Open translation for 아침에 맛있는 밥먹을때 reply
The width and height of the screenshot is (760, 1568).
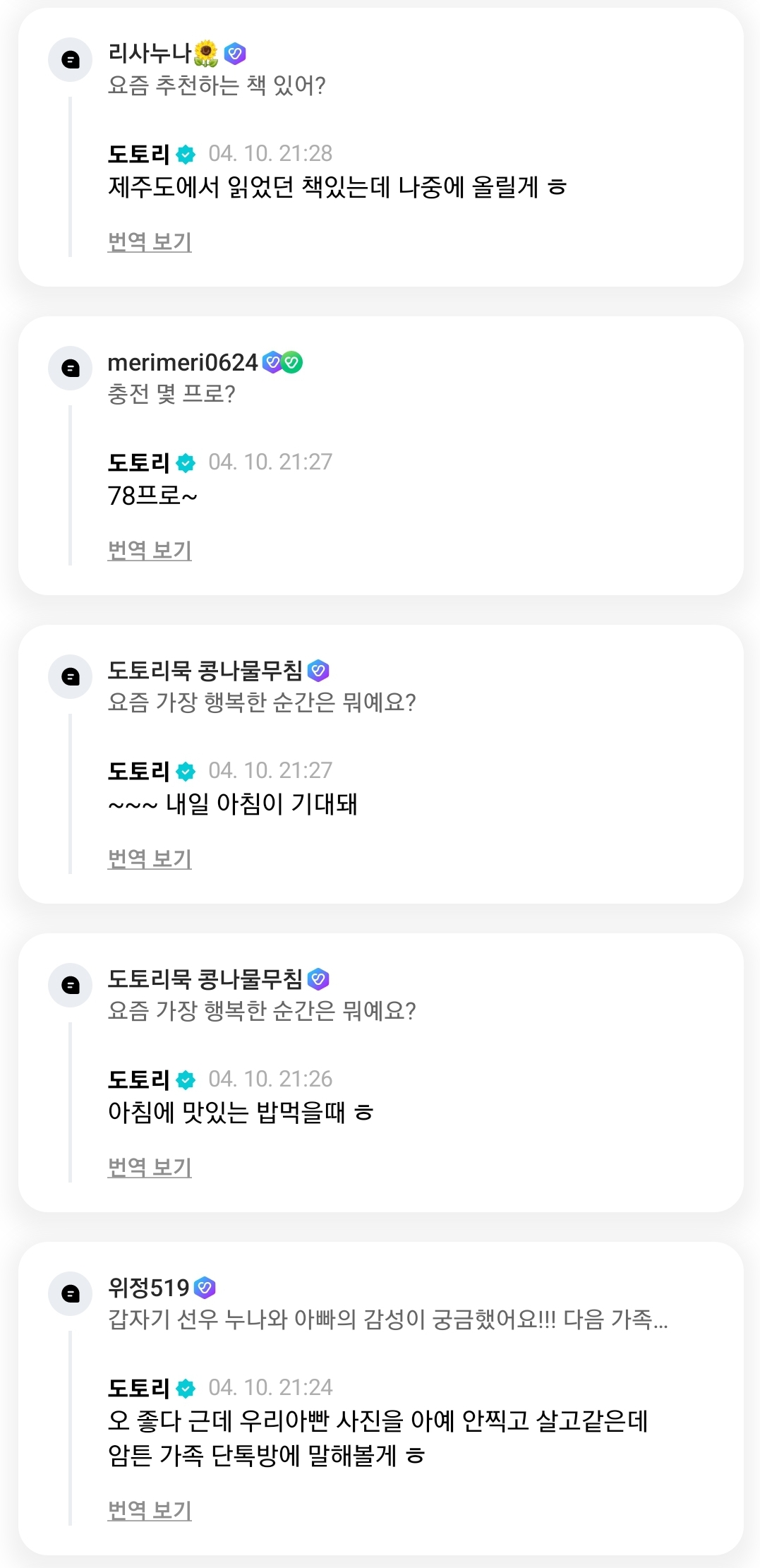coord(150,1167)
